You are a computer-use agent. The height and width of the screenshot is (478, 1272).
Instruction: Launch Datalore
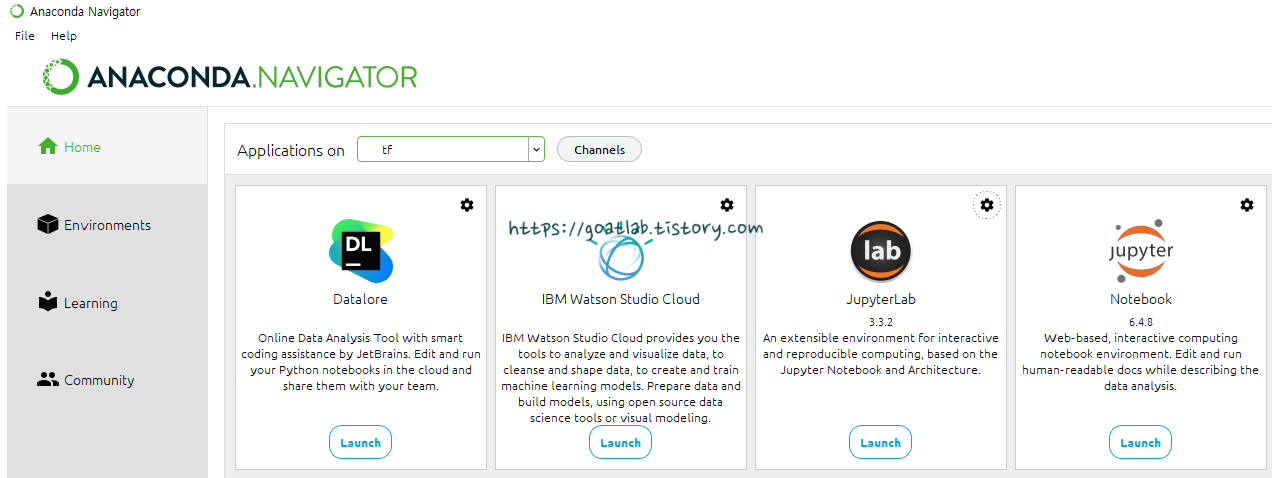click(x=361, y=442)
